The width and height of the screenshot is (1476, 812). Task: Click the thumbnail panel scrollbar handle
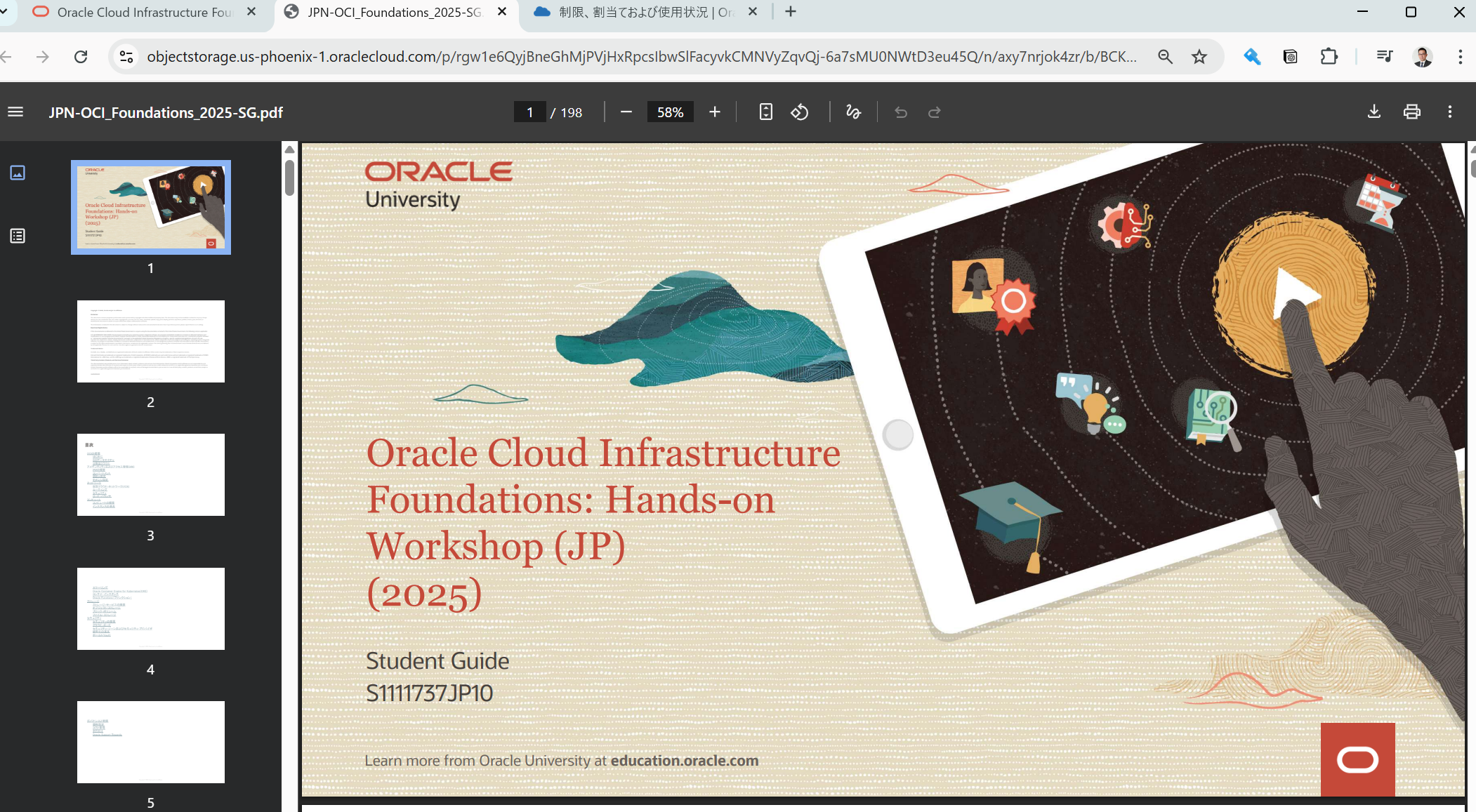click(289, 177)
